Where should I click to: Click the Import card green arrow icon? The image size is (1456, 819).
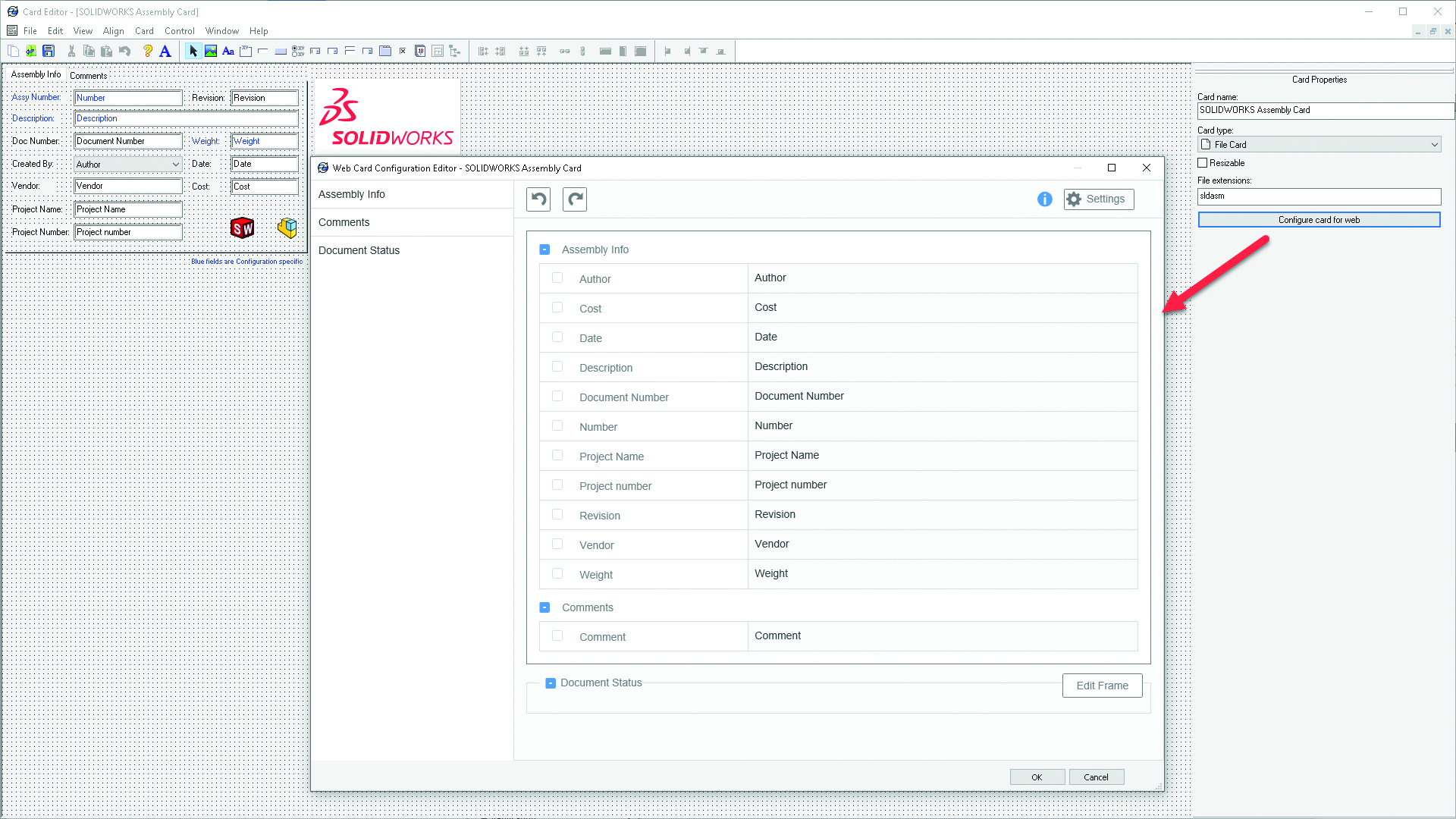click(x=31, y=52)
